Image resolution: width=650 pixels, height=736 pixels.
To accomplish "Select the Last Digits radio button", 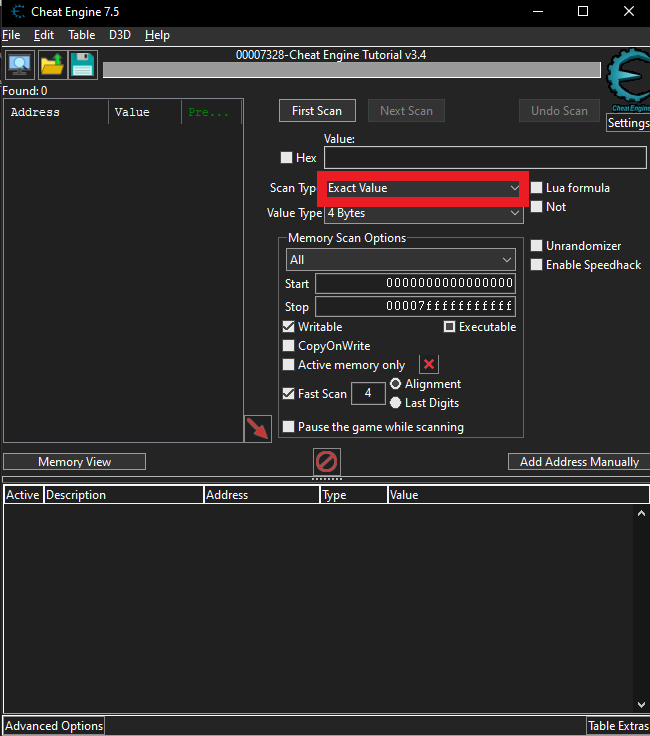I will point(396,403).
